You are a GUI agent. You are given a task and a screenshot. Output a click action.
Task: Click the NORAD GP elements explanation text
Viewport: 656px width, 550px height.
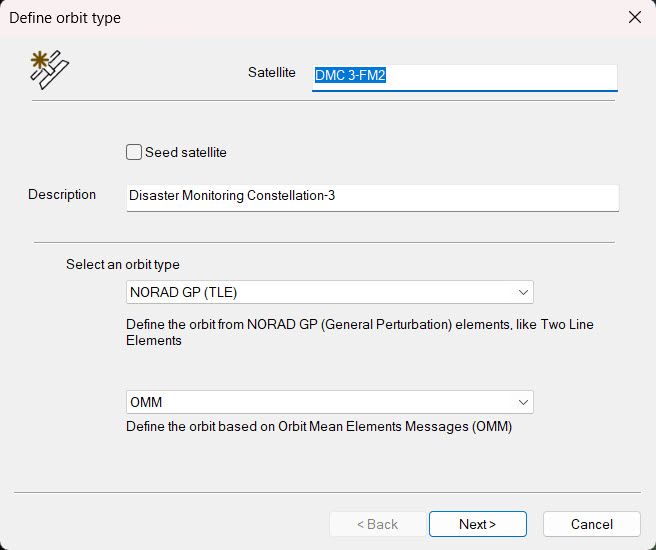pyautogui.click(x=360, y=332)
